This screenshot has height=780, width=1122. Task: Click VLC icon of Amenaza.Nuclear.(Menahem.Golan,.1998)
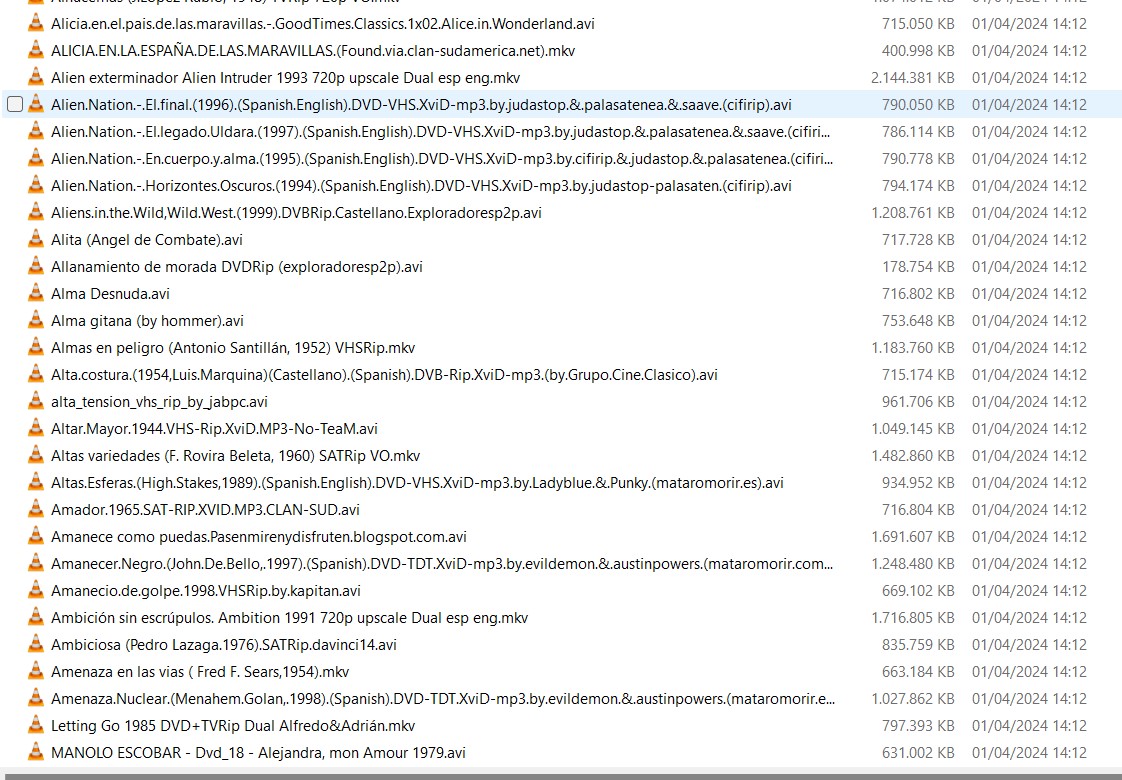click(x=35, y=699)
